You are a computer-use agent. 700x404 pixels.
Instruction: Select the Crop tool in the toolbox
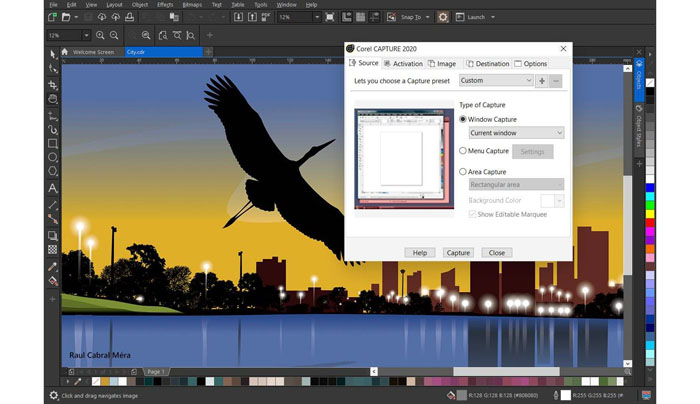click(x=53, y=85)
